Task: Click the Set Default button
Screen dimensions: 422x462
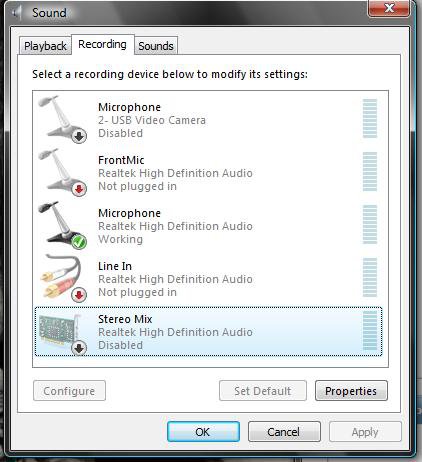Action: click(263, 391)
